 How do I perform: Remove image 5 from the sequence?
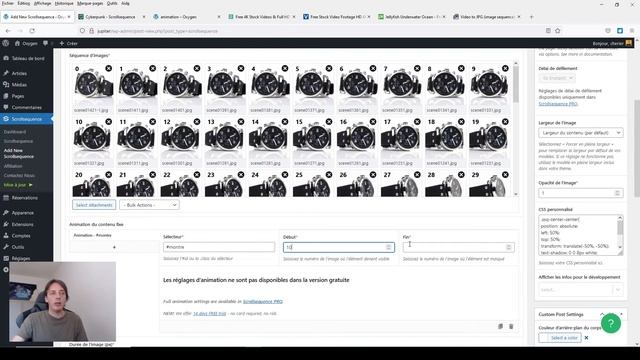pyautogui.click(x=329, y=68)
